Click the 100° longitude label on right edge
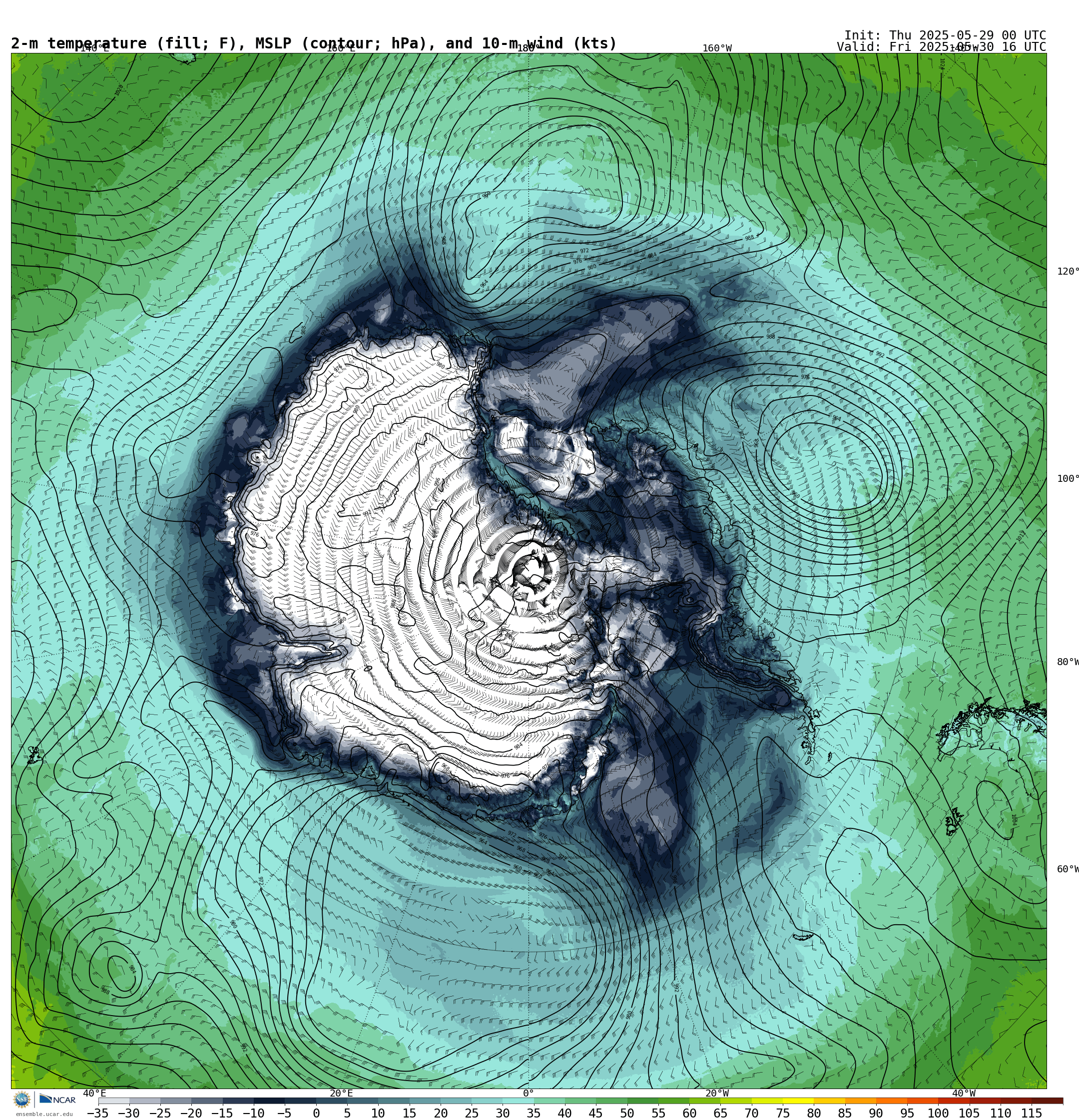Viewport: 1079px width, 1120px height. point(1067,478)
